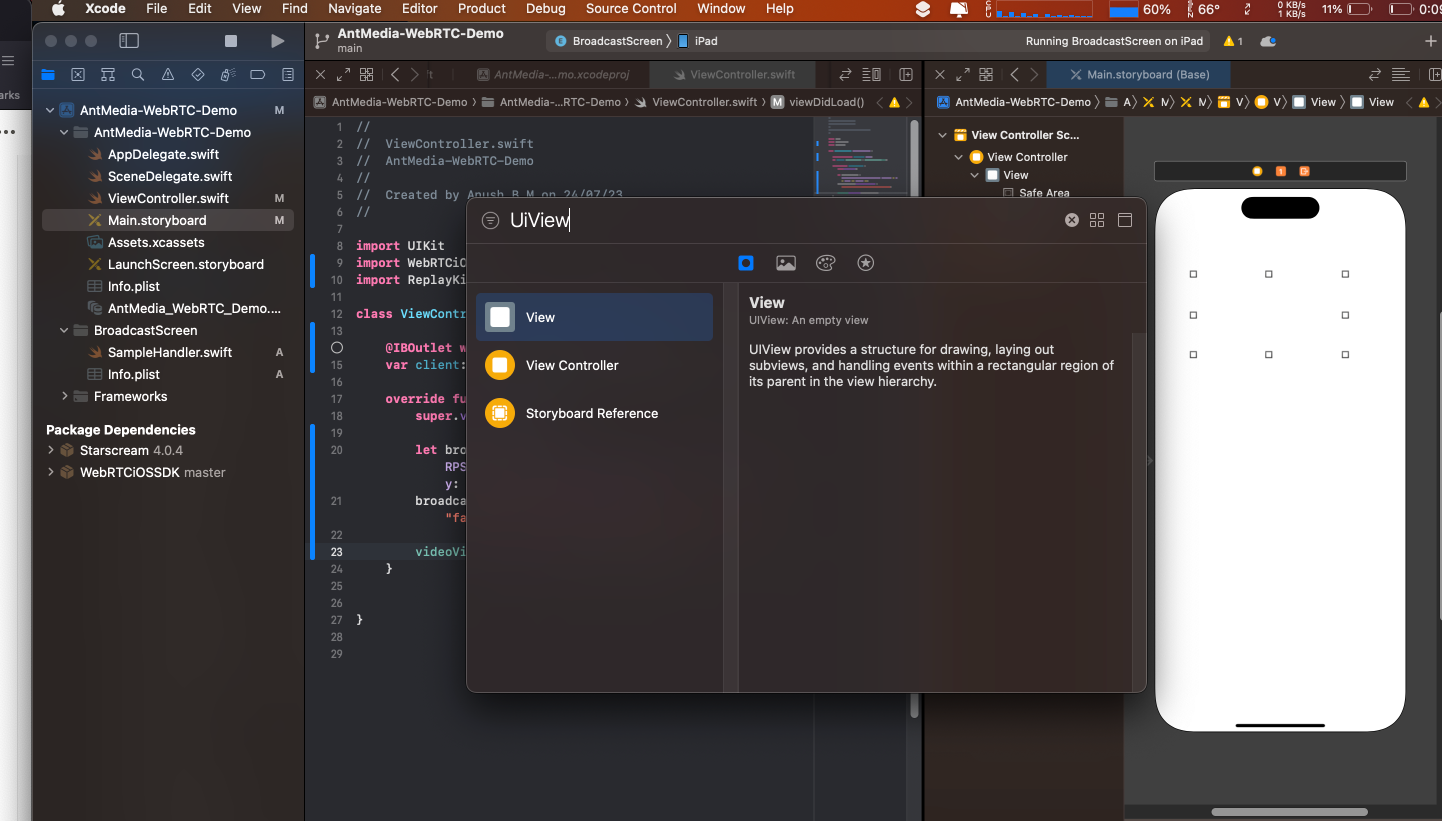Collapse the AntMedia-WebRTC-Demo group folder
The image size is (1442, 821).
pyautogui.click(x=65, y=132)
